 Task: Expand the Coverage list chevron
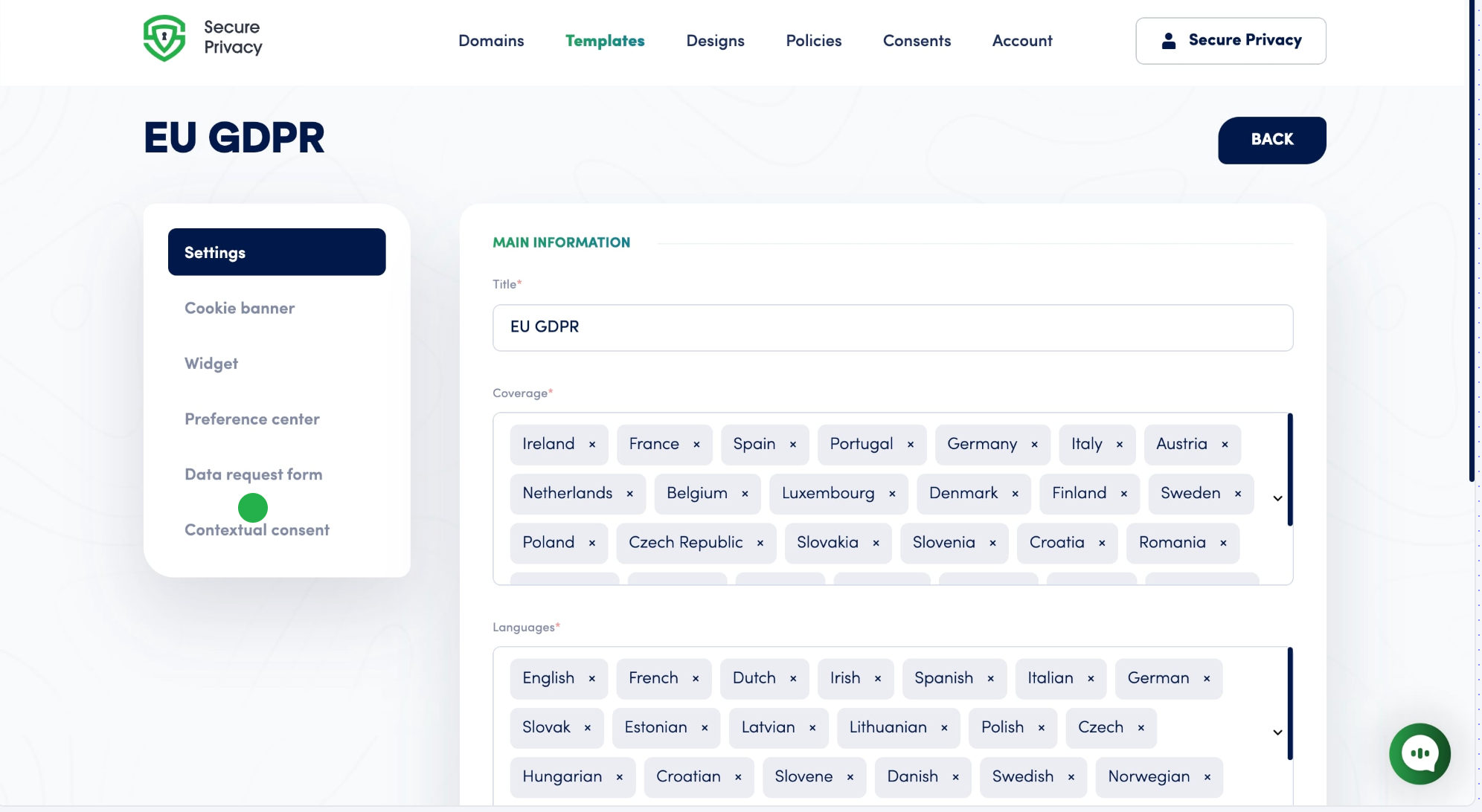pos(1277,499)
